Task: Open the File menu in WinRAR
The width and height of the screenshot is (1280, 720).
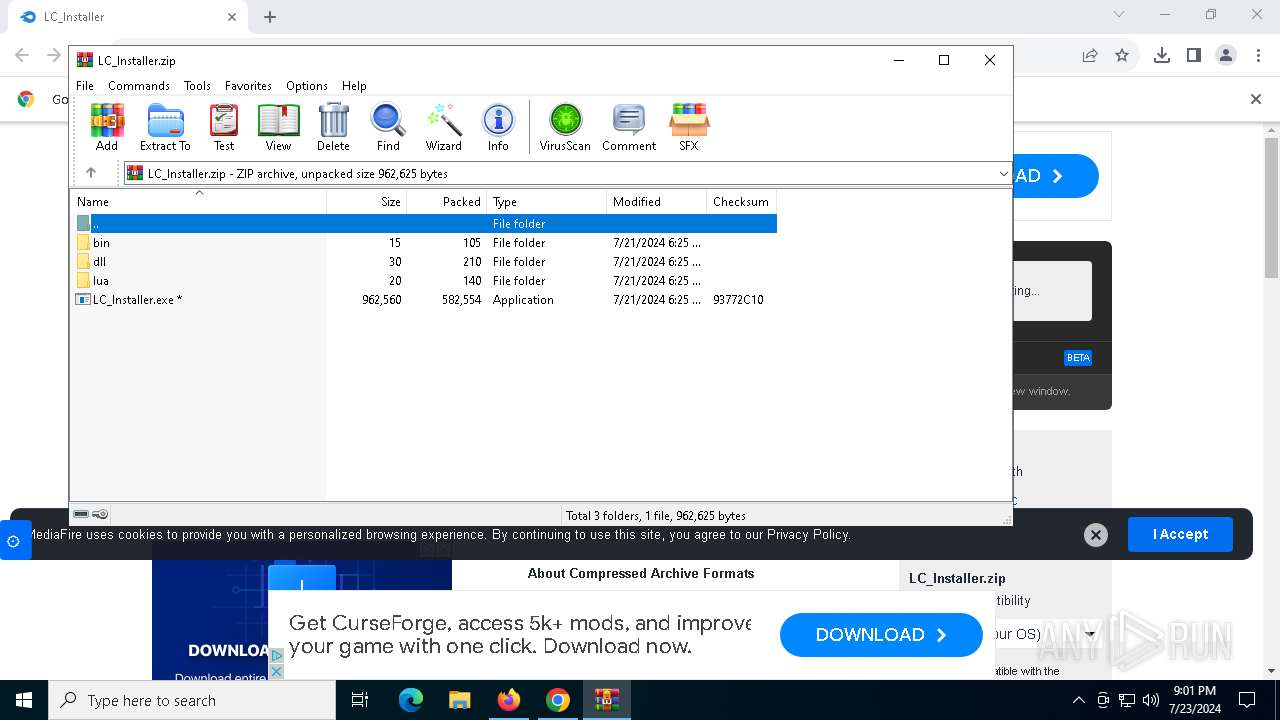Action: pyautogui.click(x=85, y=86)
